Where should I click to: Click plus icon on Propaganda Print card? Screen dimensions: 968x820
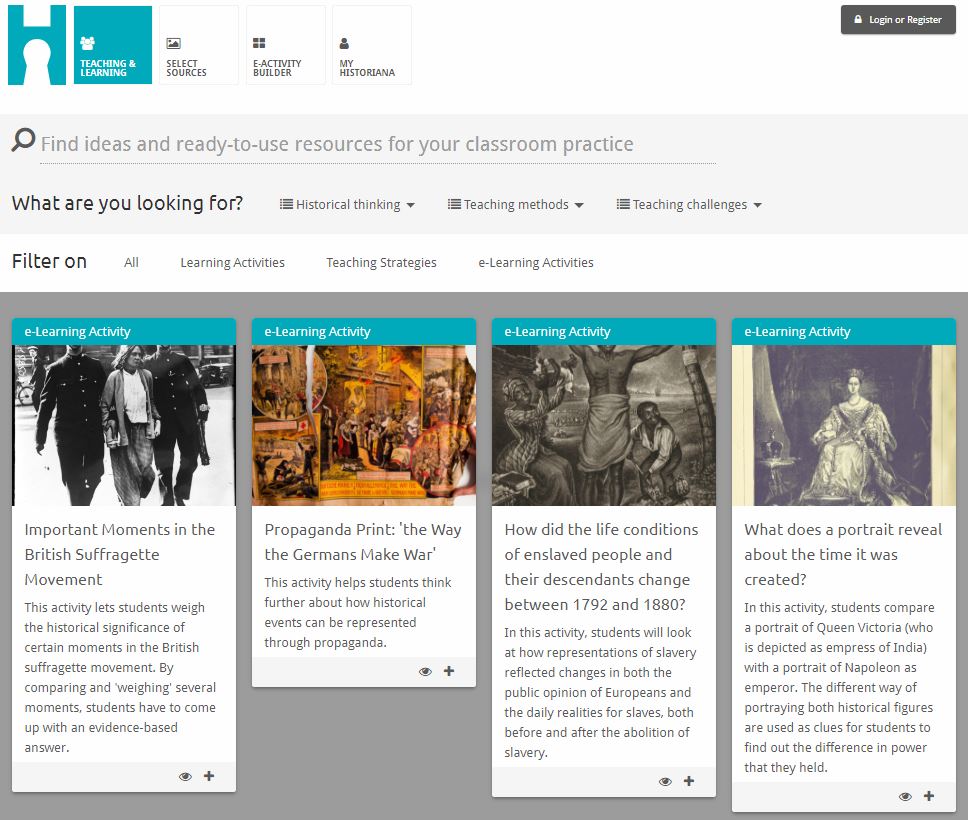pyautogui.click(x=449, y=671)
